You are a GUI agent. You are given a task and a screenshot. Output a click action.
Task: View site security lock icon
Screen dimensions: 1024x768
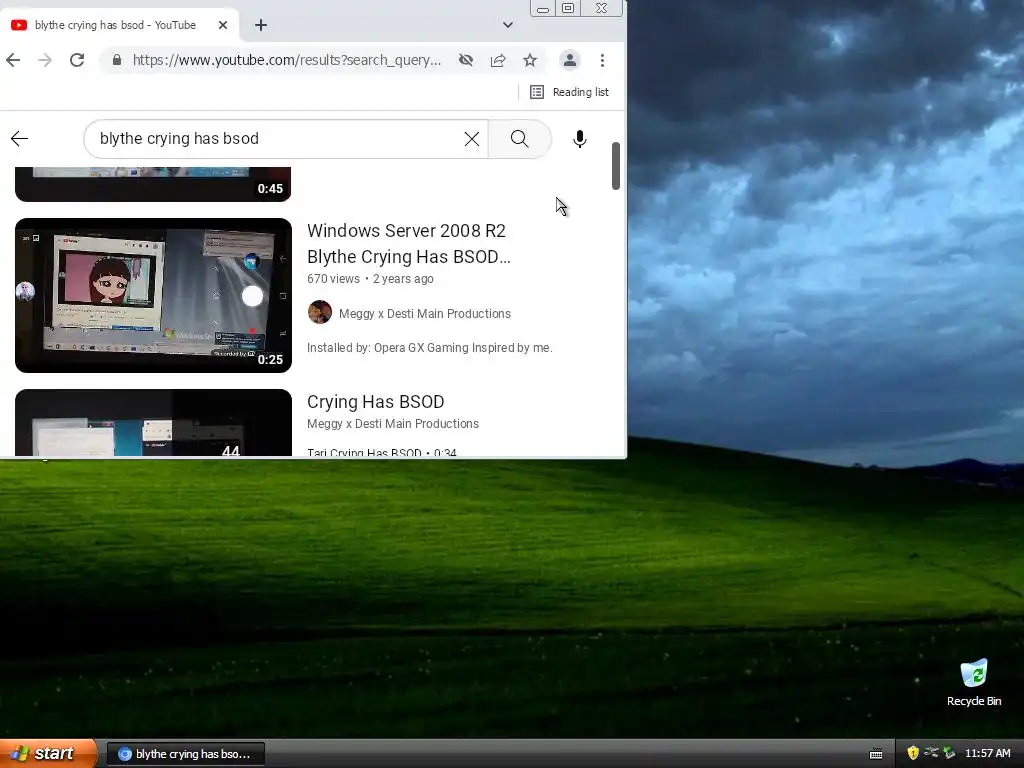pyautogui.click(x=117, y=60)
